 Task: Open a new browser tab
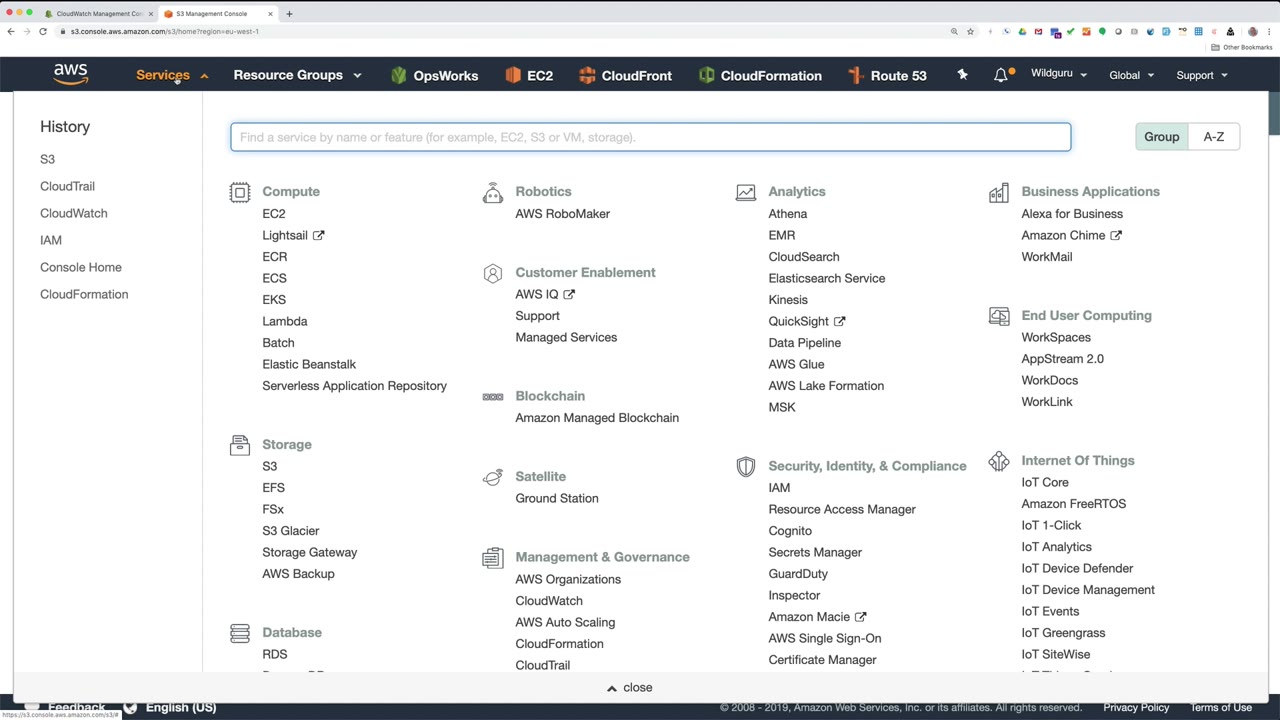(x=289, y=14)
